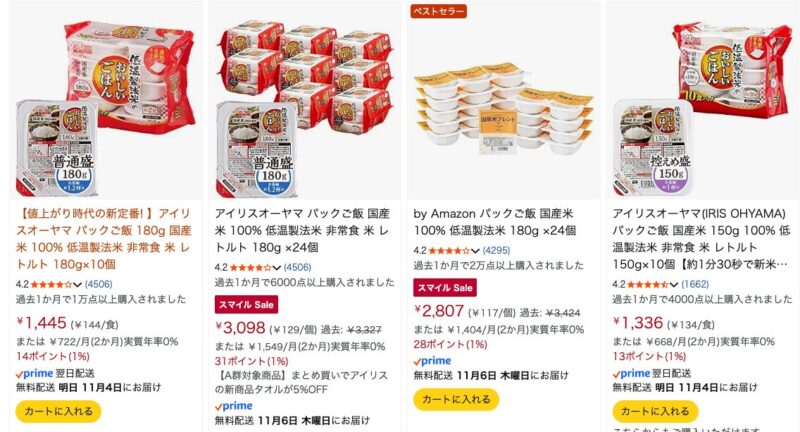Screen dimensions: 800x432
Task: Open 値上がり時代の新定番 アイリスオーヤマ product title
Action: (x=104, y=239)
